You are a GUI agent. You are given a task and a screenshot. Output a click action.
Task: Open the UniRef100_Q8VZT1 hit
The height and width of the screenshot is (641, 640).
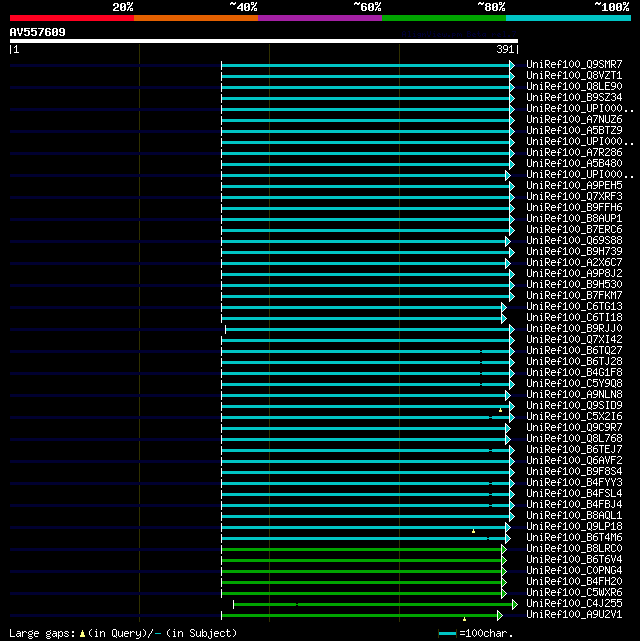574,76
